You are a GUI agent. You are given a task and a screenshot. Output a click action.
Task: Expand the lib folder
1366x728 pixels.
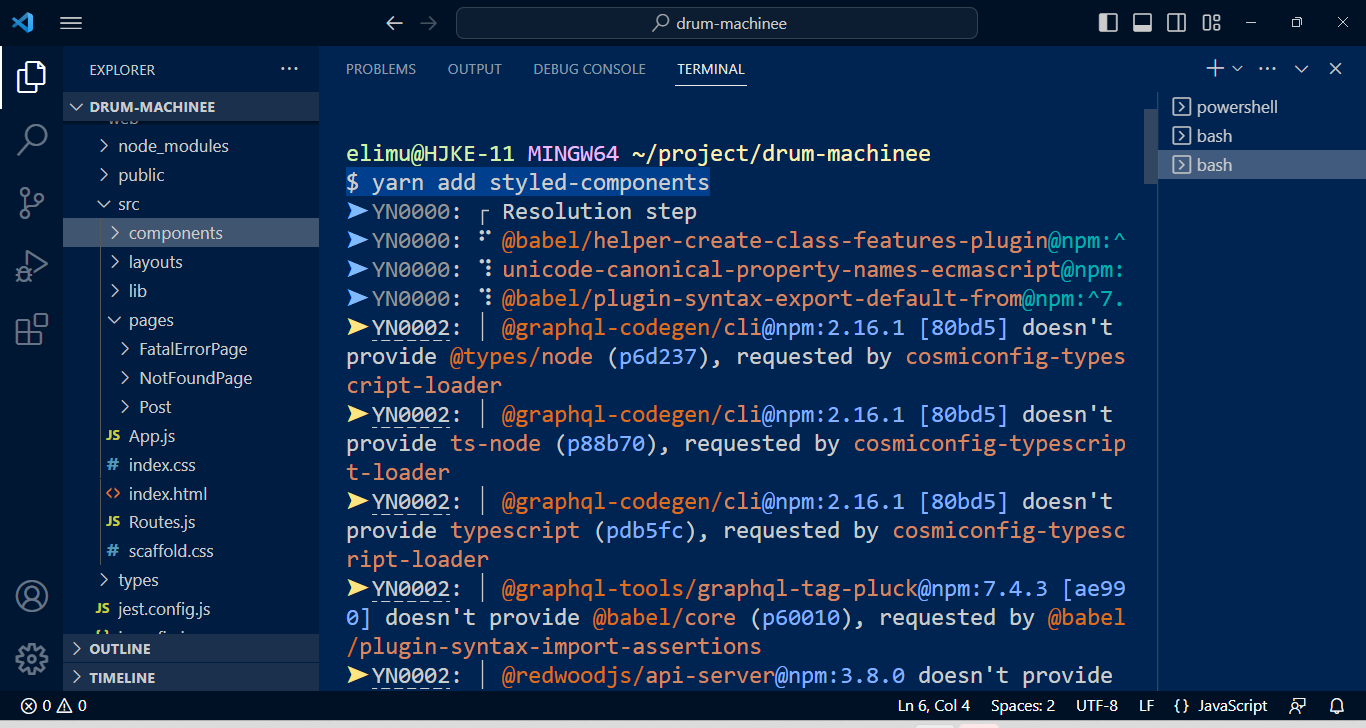(x=191, y=291)
